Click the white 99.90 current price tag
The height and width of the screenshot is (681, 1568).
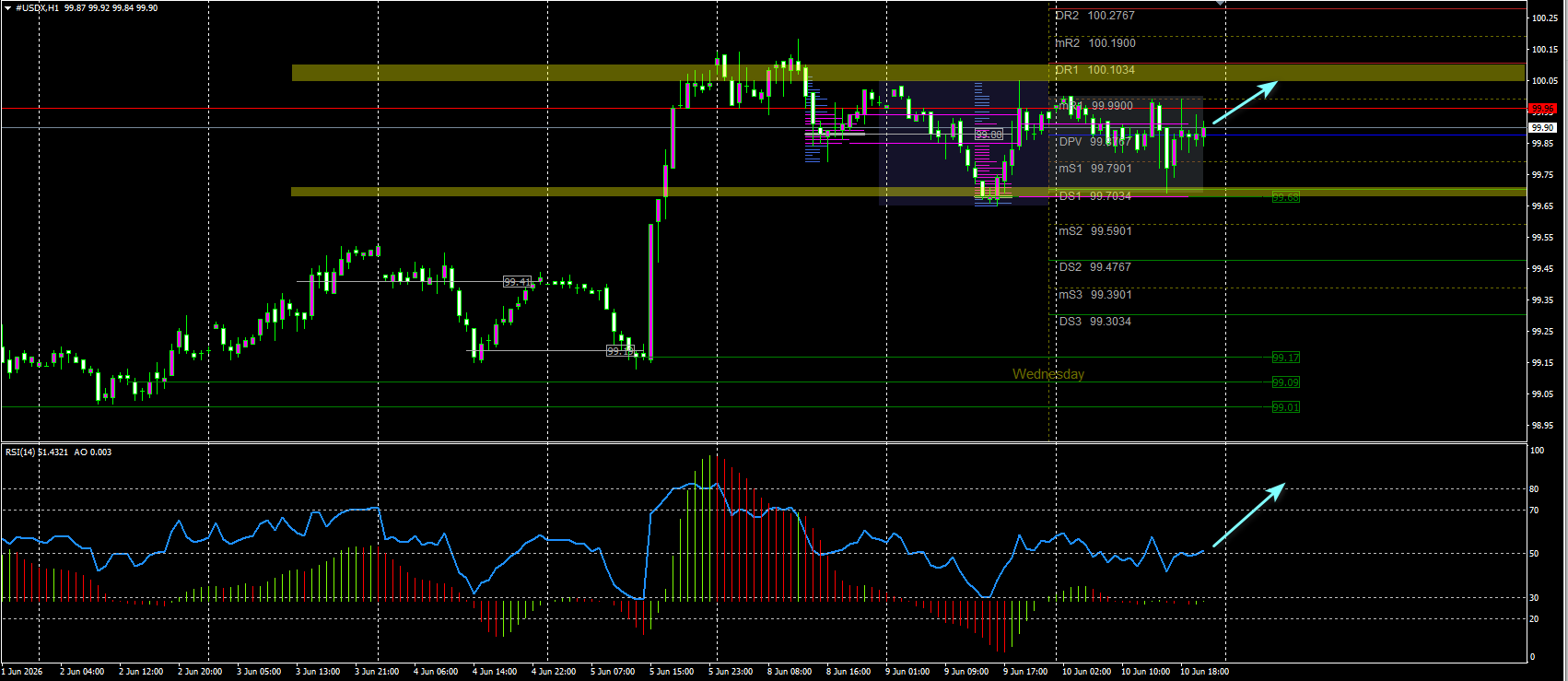click(1542, 127)
